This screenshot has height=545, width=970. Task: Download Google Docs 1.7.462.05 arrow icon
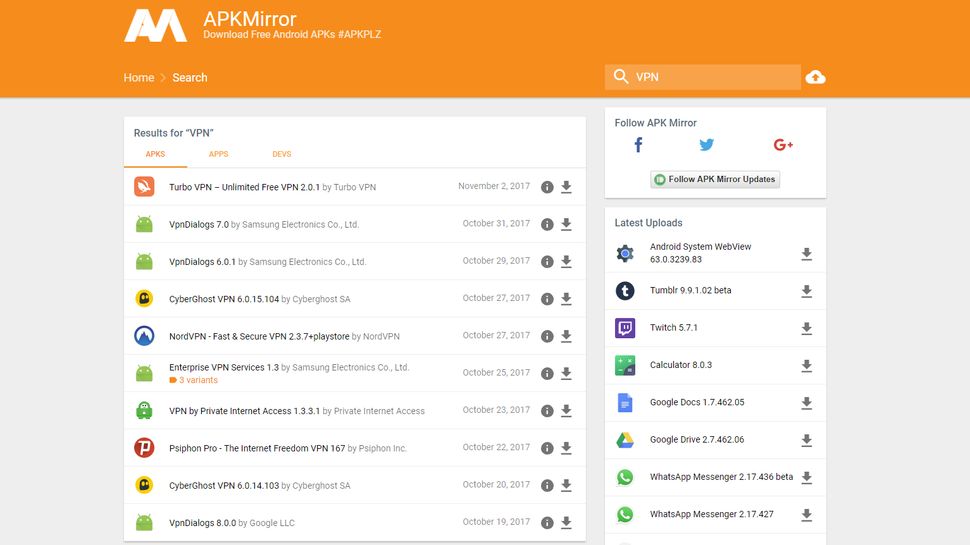[806, 403]
